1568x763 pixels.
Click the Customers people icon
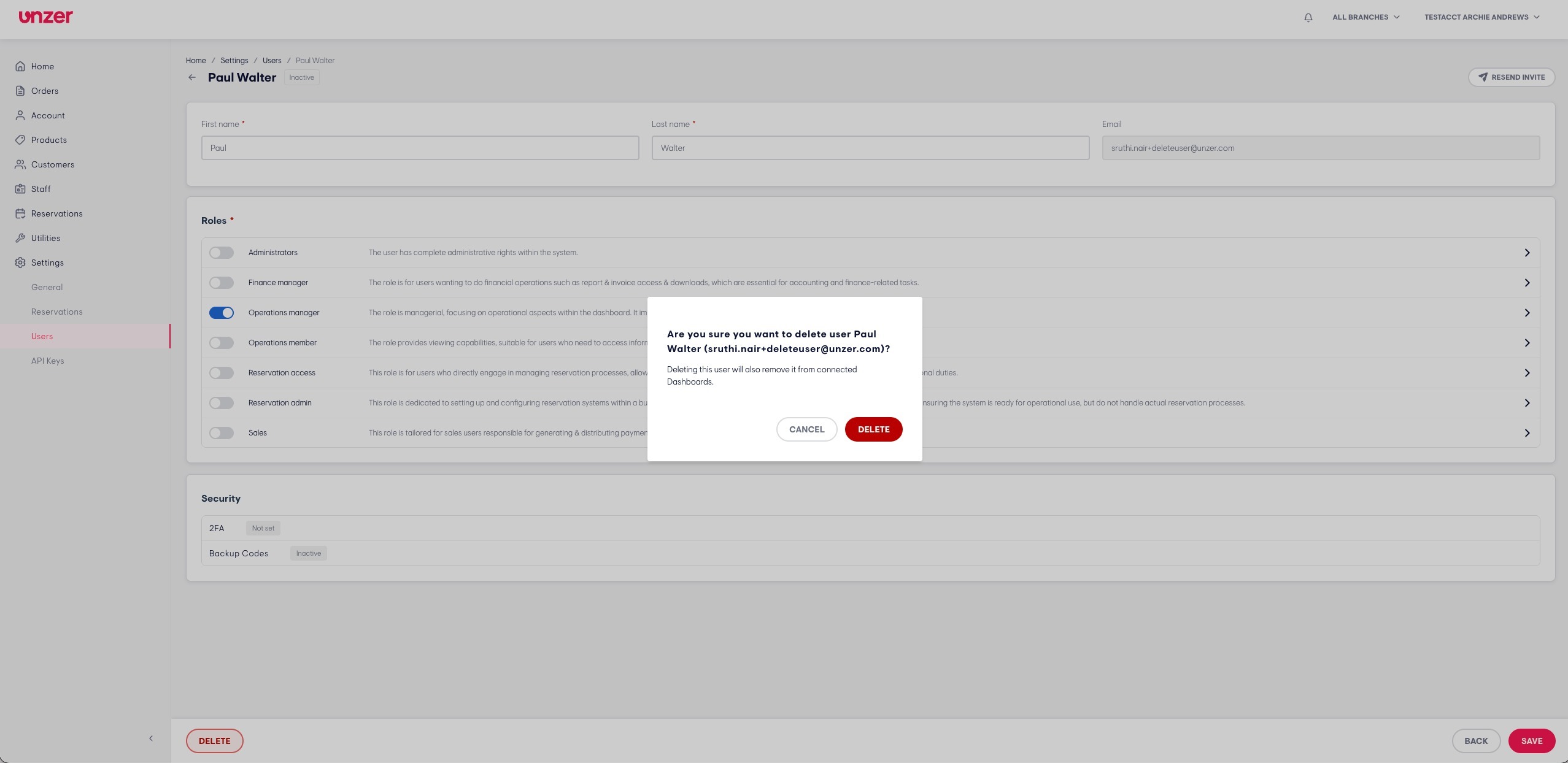20,164
